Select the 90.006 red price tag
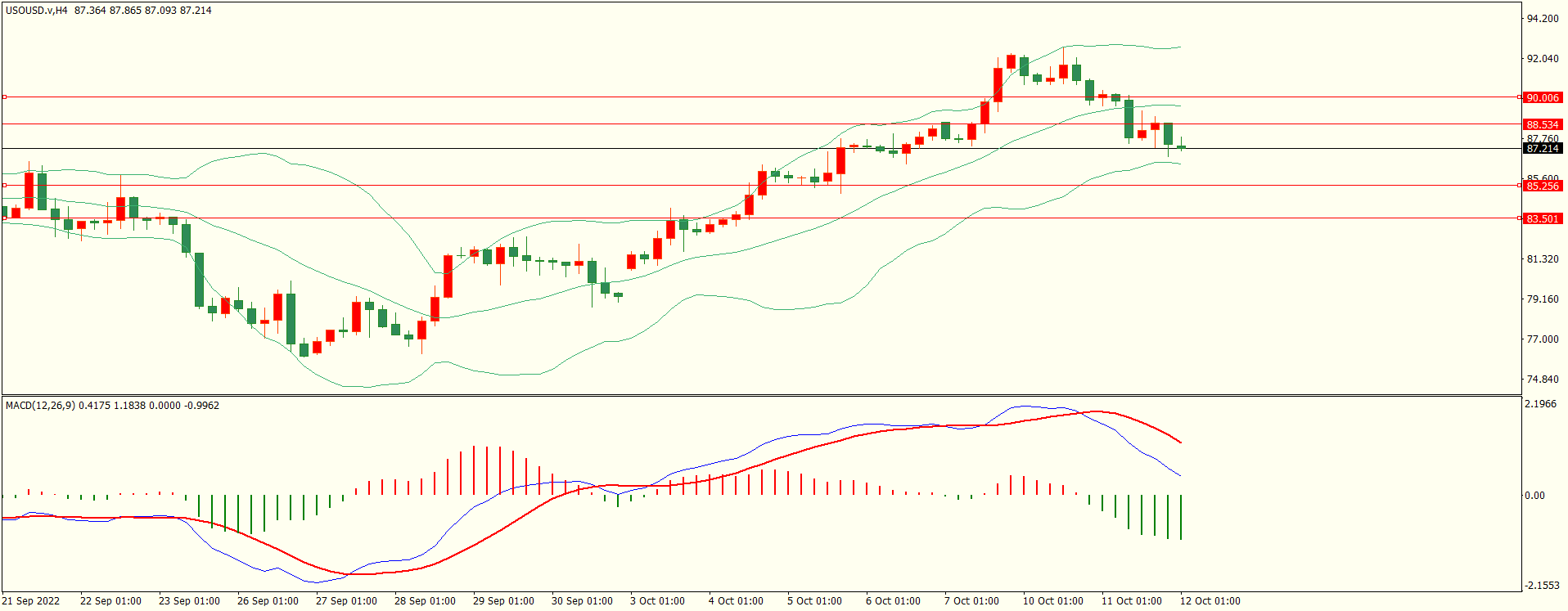The image size is (1568, 611). click(x=1542, y=97)
